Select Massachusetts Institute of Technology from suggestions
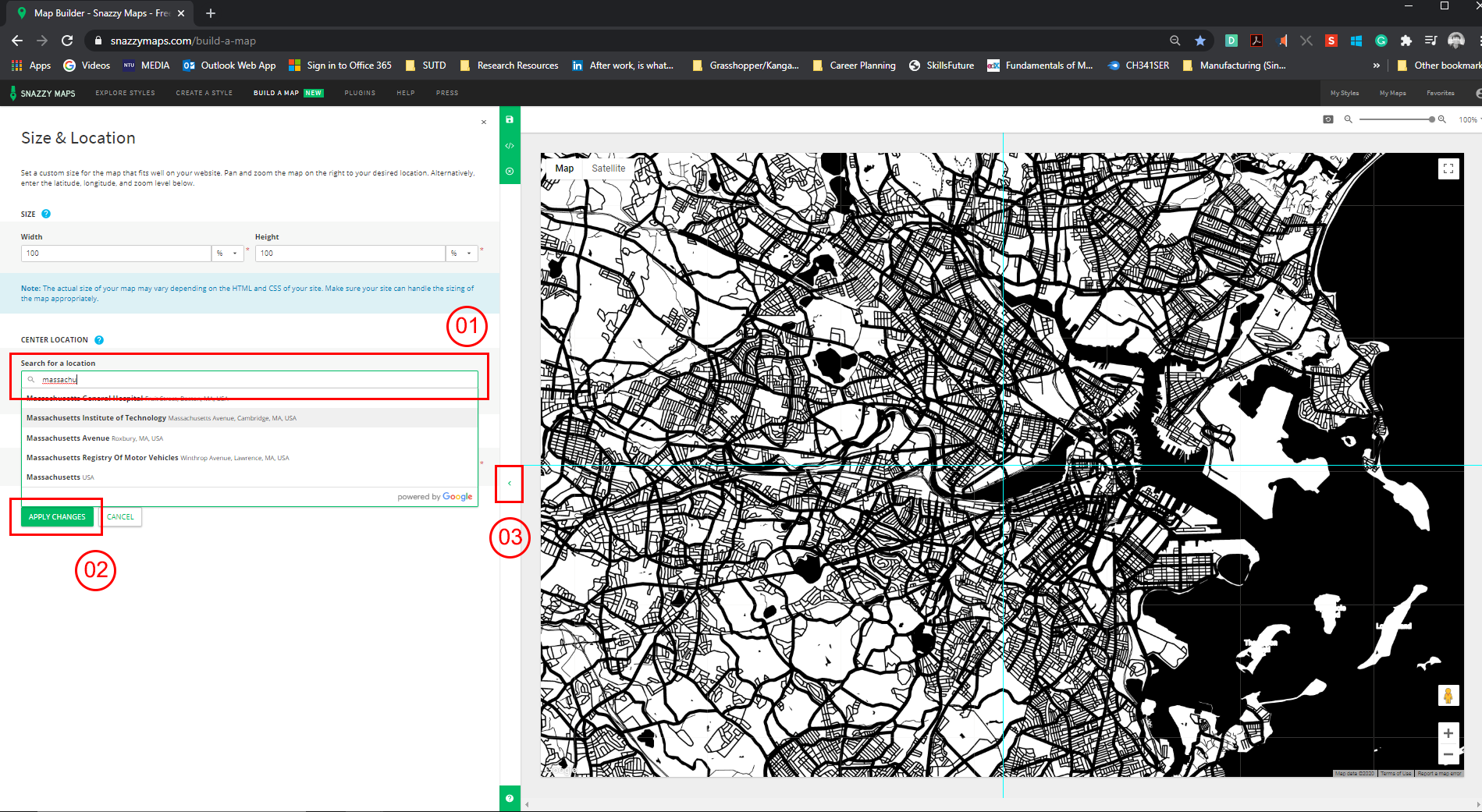The width and height of the screenshot is (1482, 812). click(156, 417)
